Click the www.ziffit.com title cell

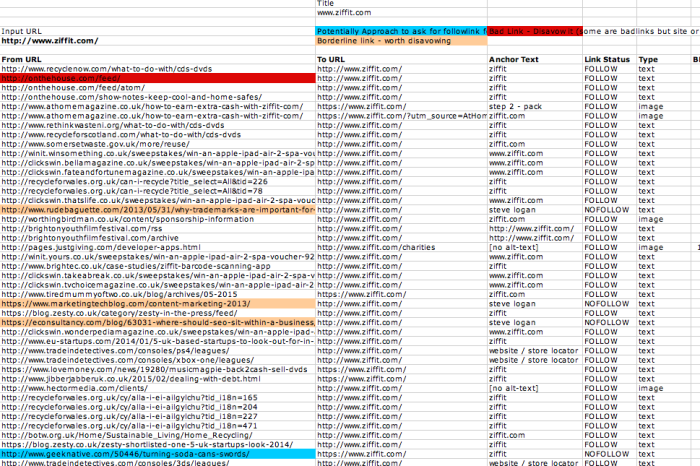401,12
